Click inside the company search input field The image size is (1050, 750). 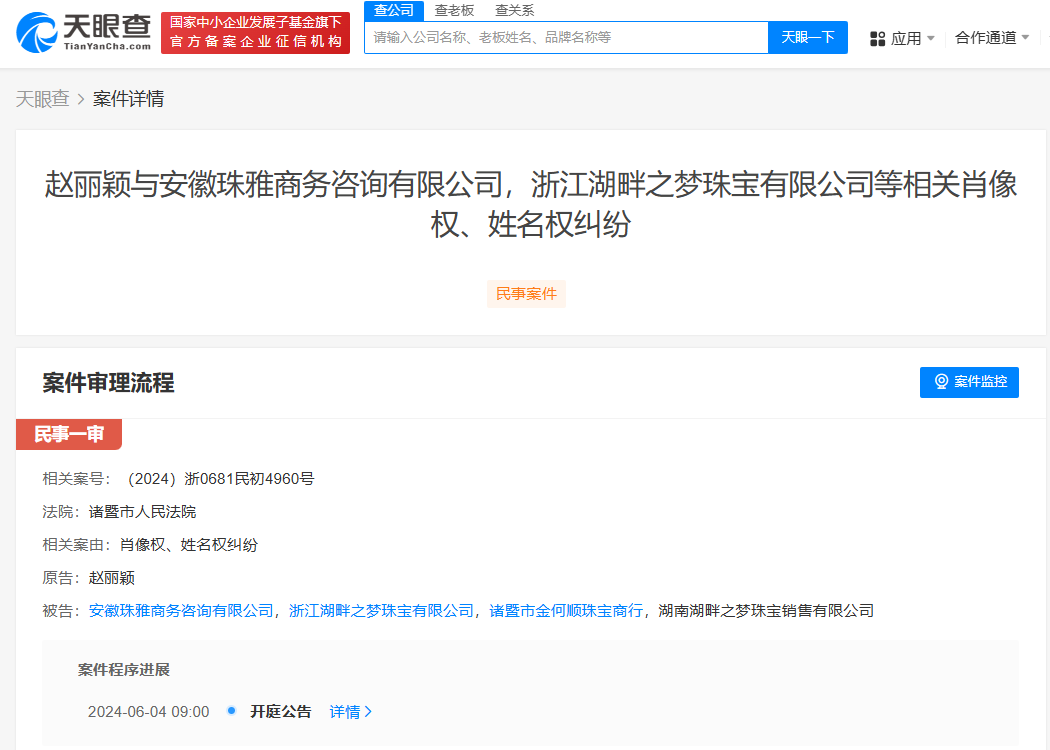tap(560, 37)
